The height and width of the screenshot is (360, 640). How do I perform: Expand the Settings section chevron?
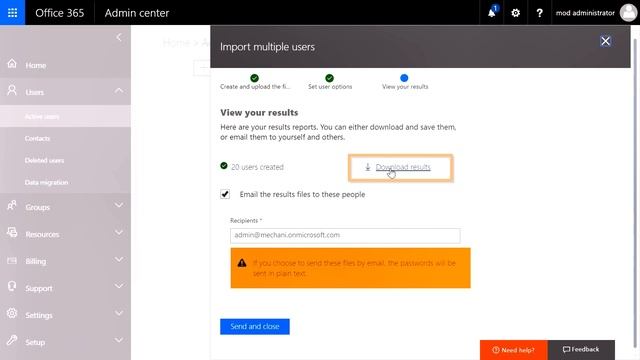[x=119, y=313]
